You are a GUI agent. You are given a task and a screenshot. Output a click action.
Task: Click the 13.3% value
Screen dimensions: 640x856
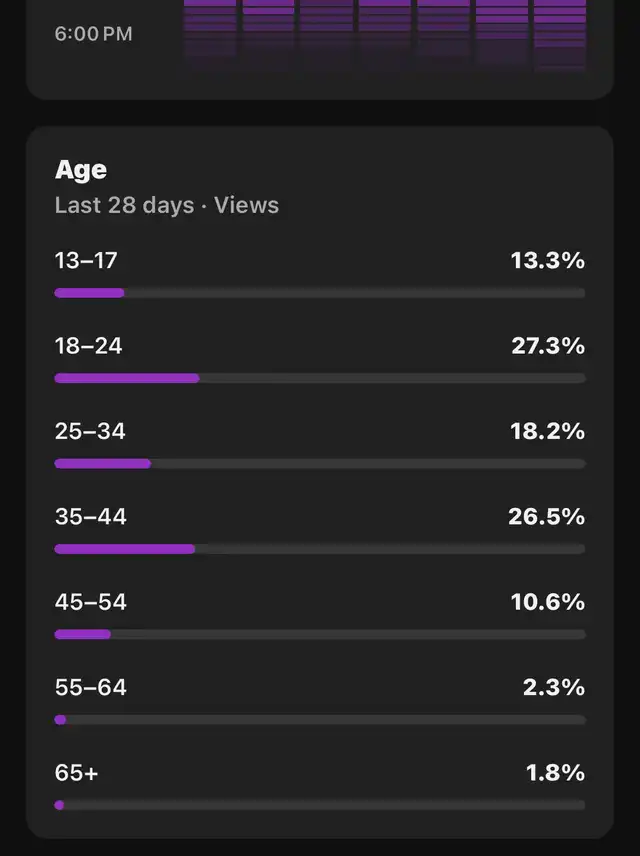point(547,261)
